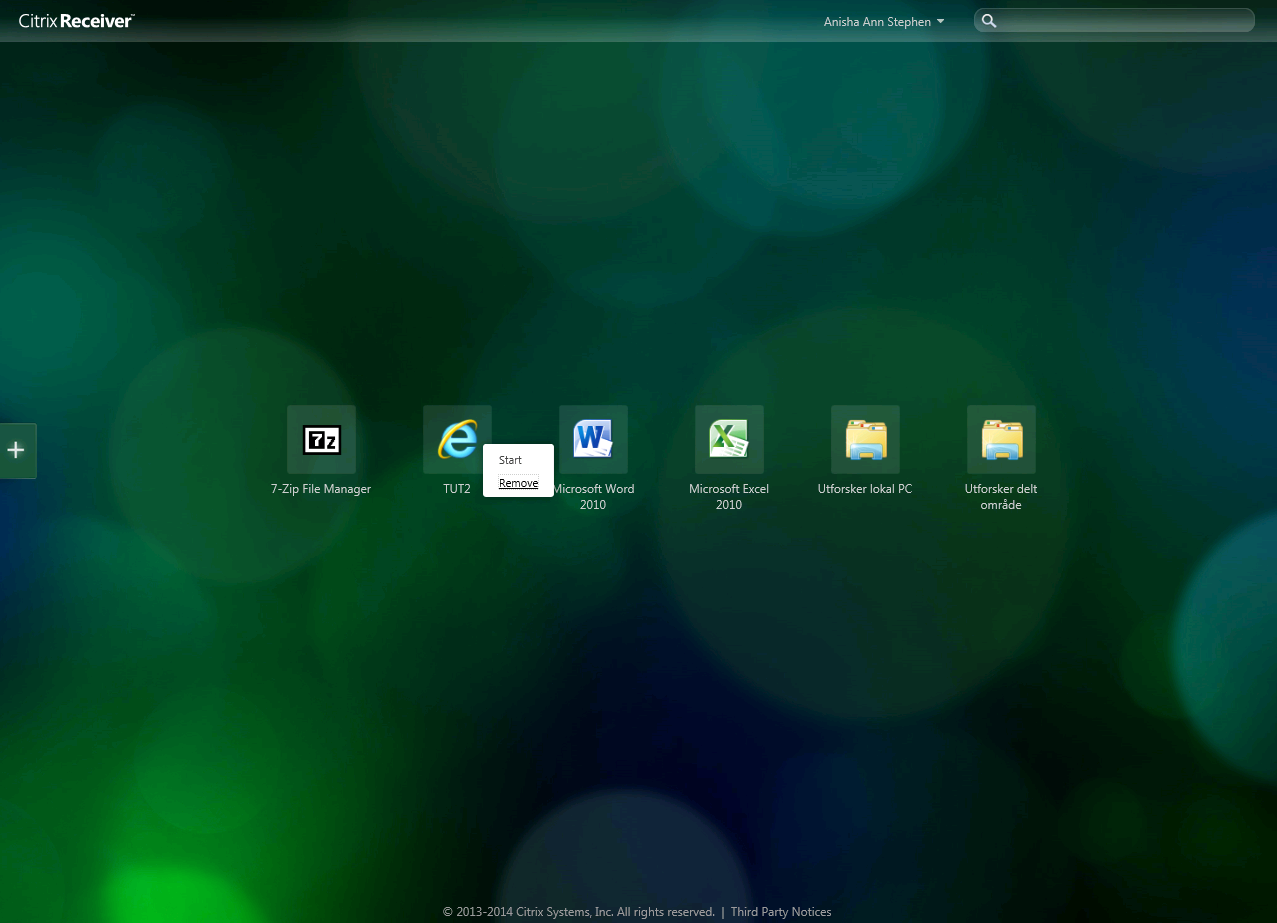Click the plus icon to add apps

pos(16,450)
